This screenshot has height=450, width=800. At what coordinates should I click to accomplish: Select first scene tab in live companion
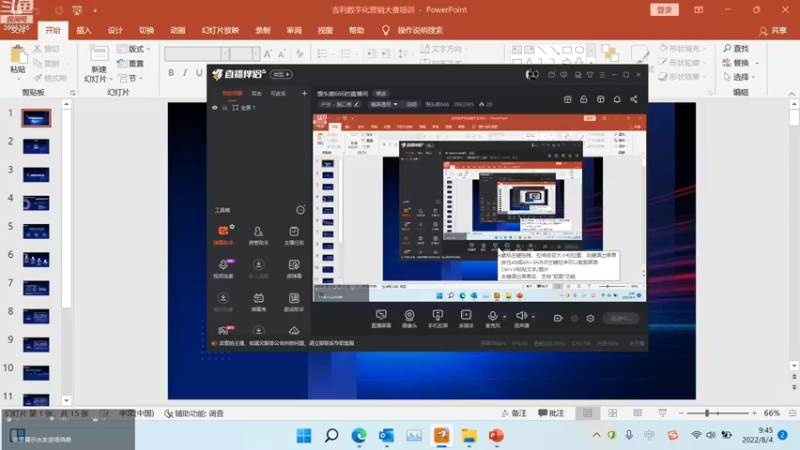coord(232,93)
